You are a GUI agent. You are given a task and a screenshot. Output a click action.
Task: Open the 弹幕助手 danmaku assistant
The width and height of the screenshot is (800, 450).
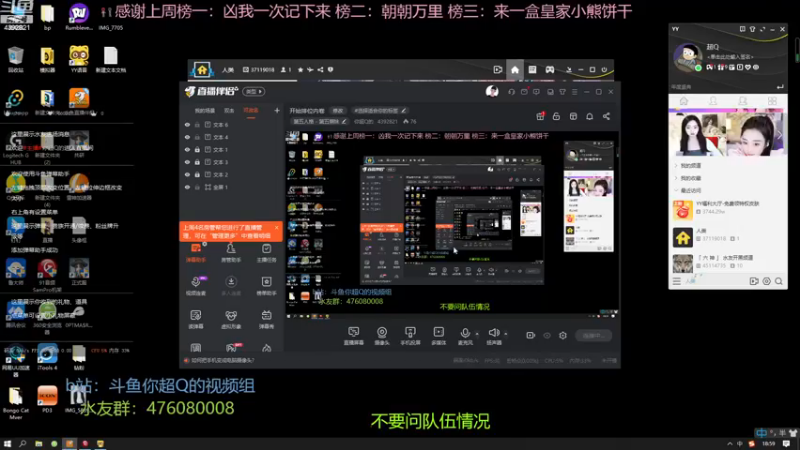coord(196,253)
